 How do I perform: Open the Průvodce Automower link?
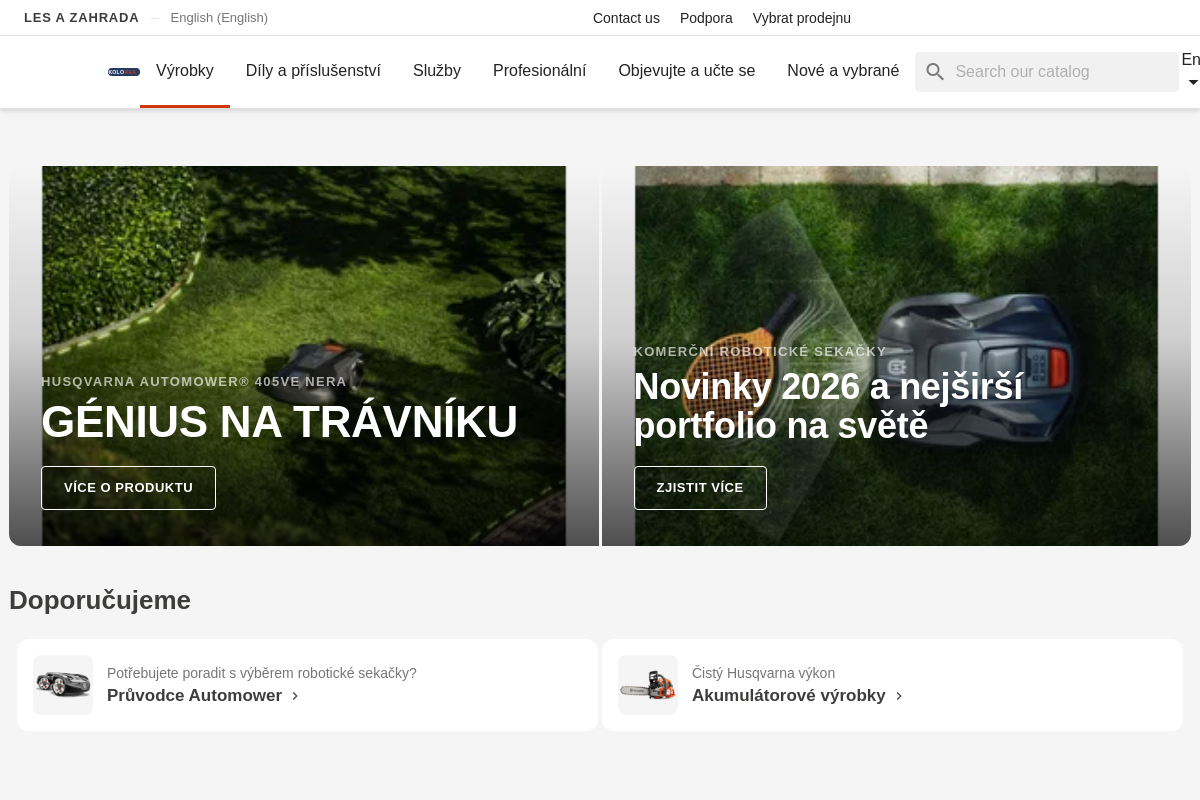coord(194,696)
